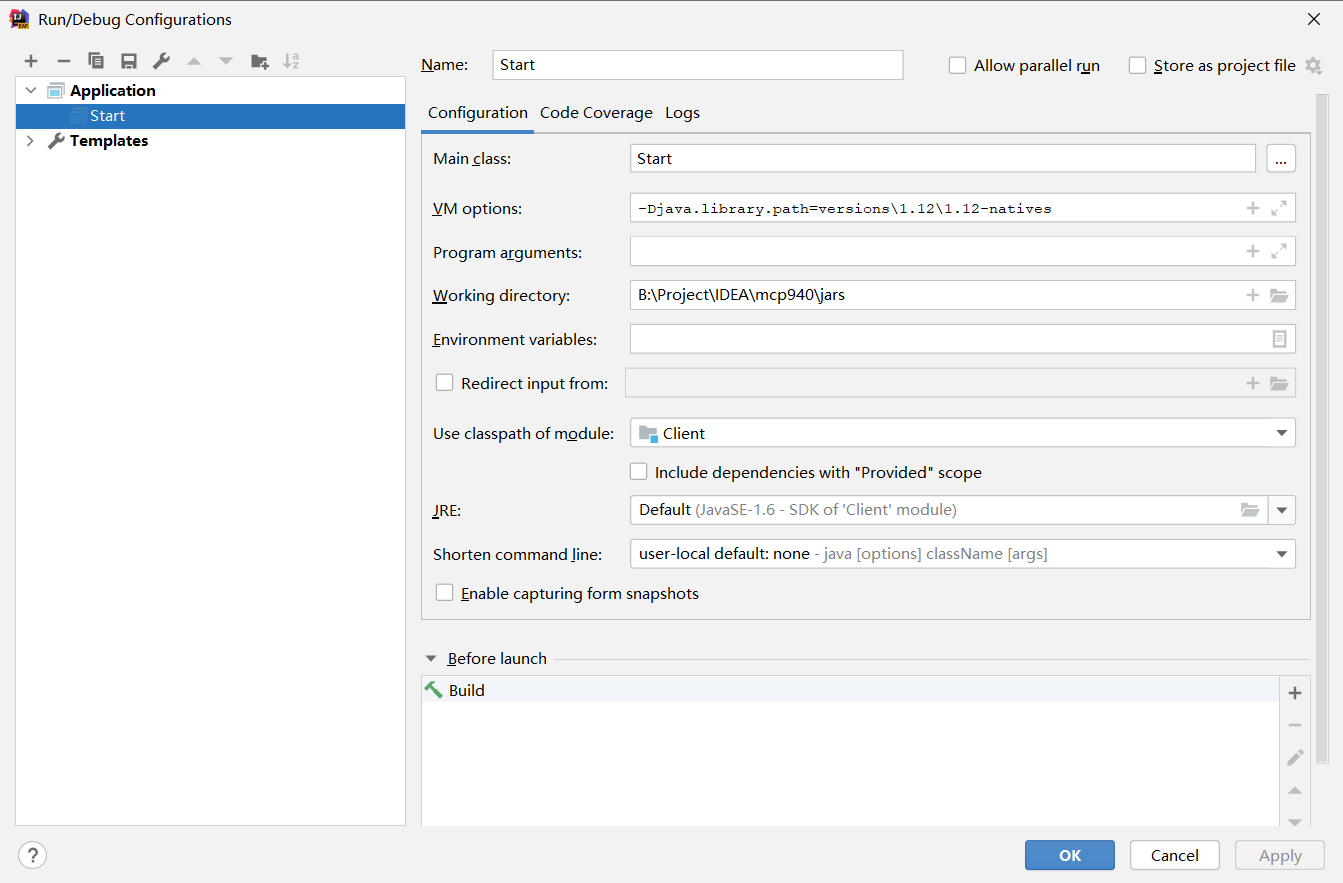
Task: Open Edit Templates wrench icon
Action: (x=161, y=62)
